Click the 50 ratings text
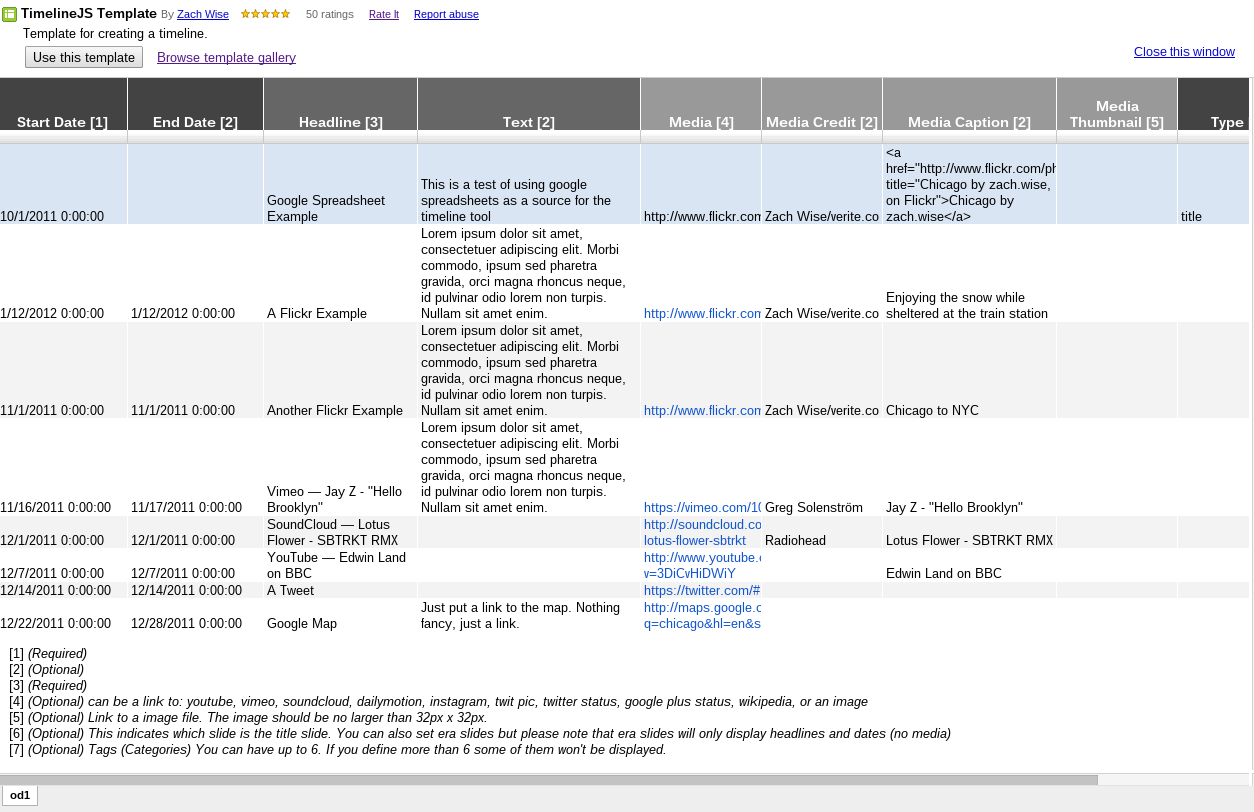This screenshot has width=1254, height=812. [x=329, y=14]
